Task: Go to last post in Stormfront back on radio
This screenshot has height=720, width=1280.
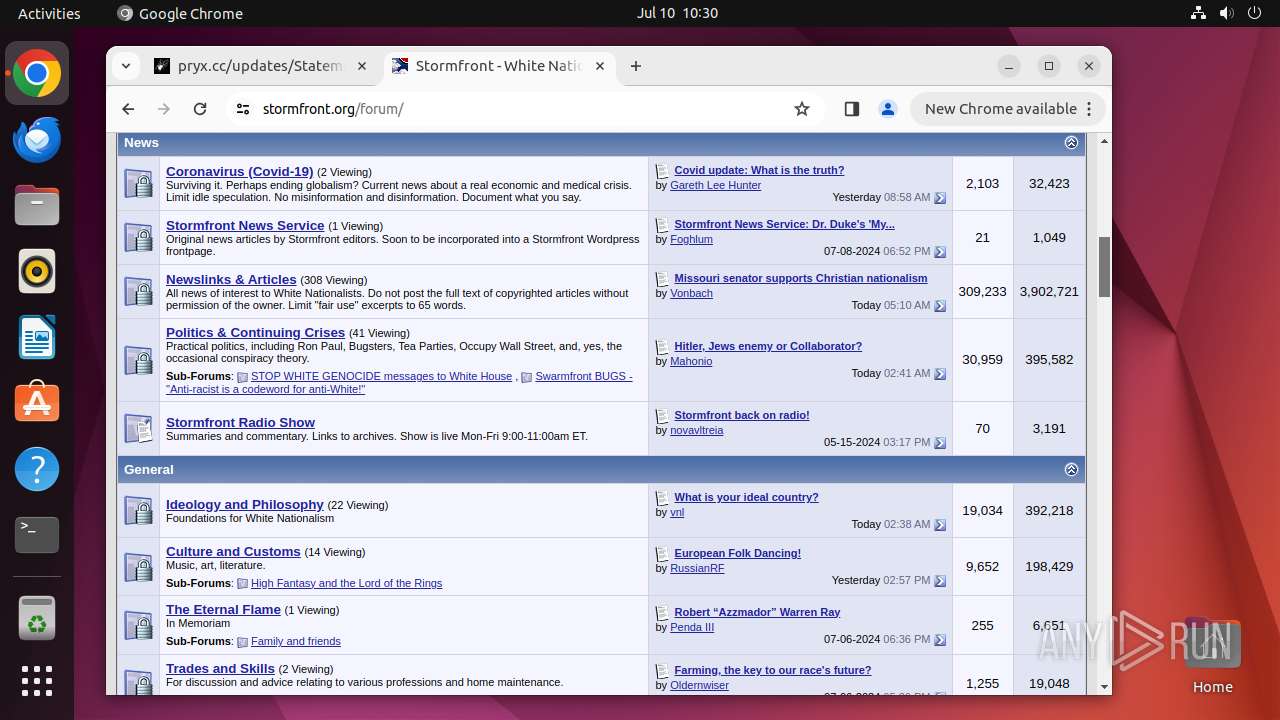Action: click(x=940, y=443)
